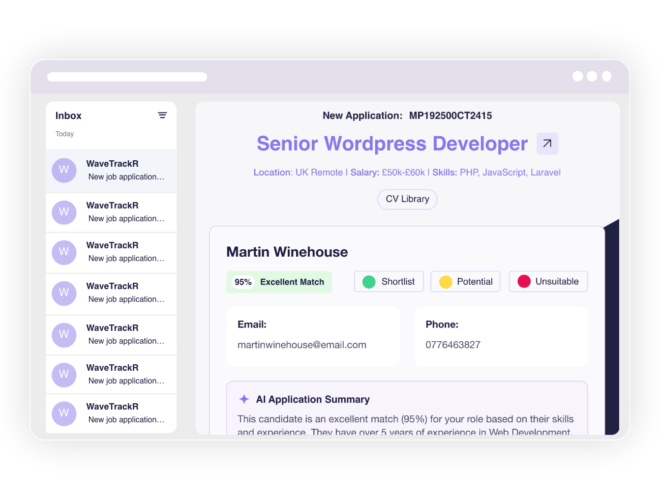Click the 95% score pill
This screenshot has width=660, height=500.
(x=243, y=282)
